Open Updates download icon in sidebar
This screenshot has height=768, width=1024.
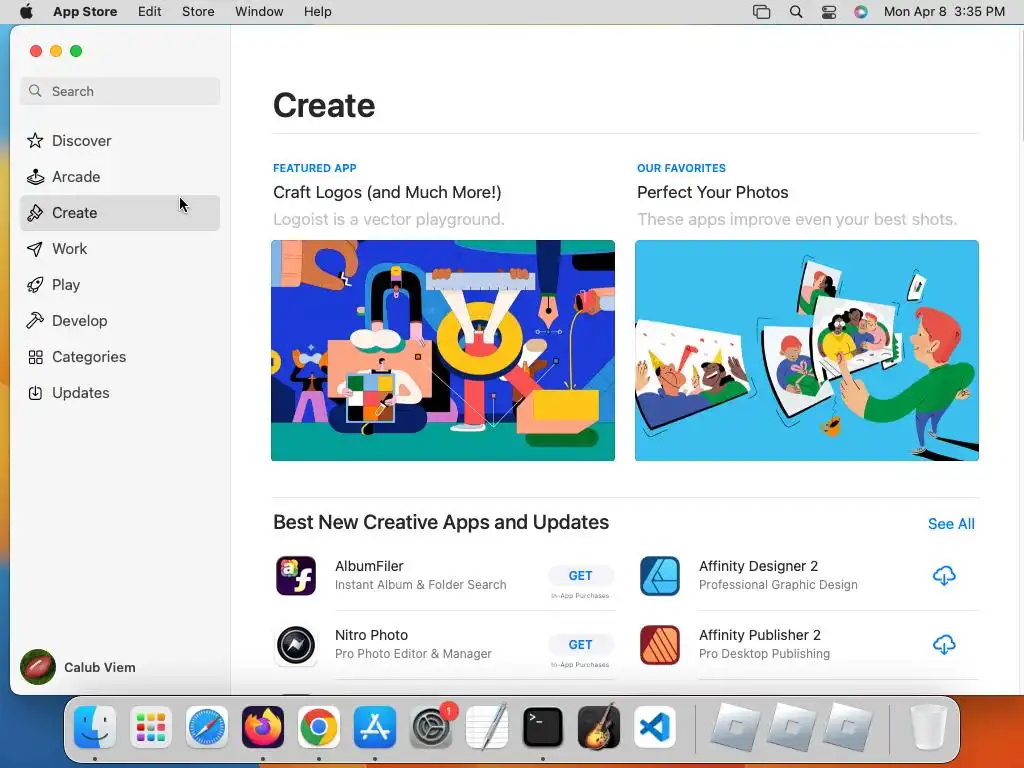[35, 392]
